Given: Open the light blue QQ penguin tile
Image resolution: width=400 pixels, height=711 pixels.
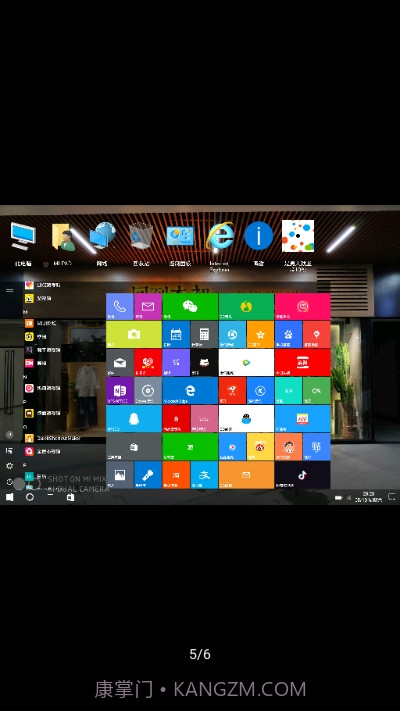Looking at the screenshot, I should (134, 419).
